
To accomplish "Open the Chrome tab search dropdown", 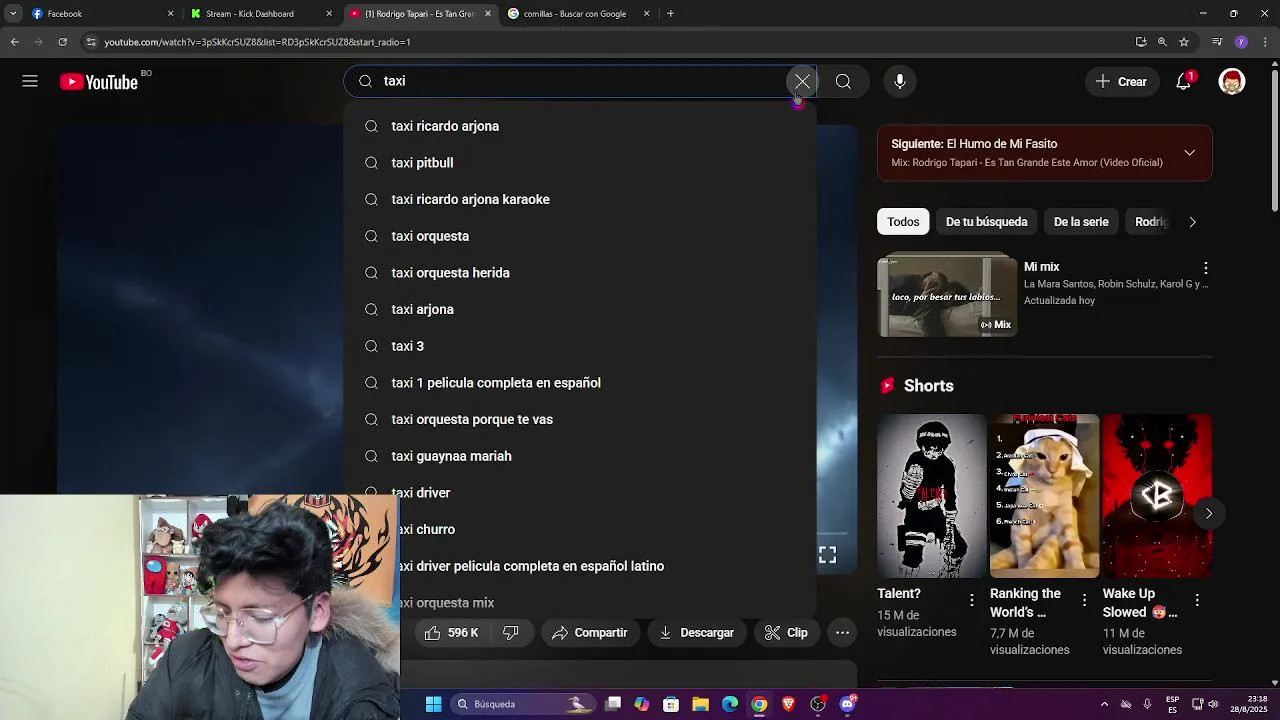I will click(12, 14).
